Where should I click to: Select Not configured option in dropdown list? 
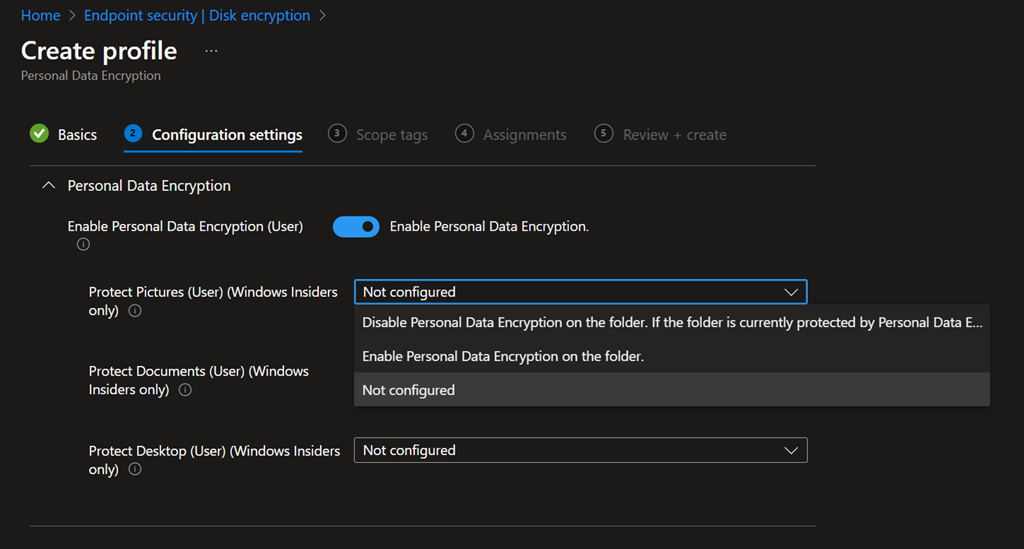409,390
